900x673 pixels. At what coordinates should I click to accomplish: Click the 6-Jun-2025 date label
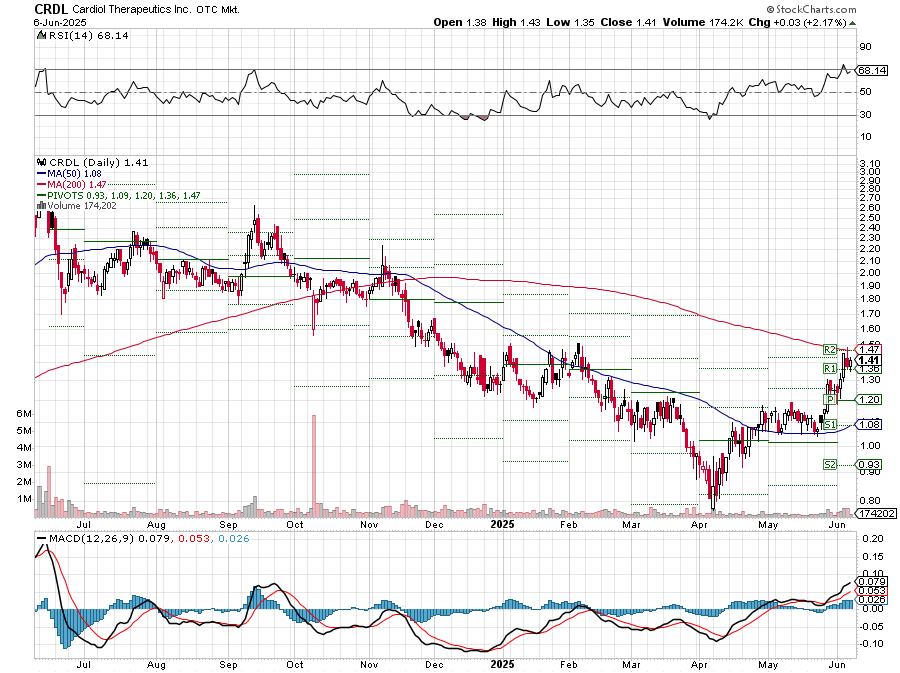click(60, 22)
